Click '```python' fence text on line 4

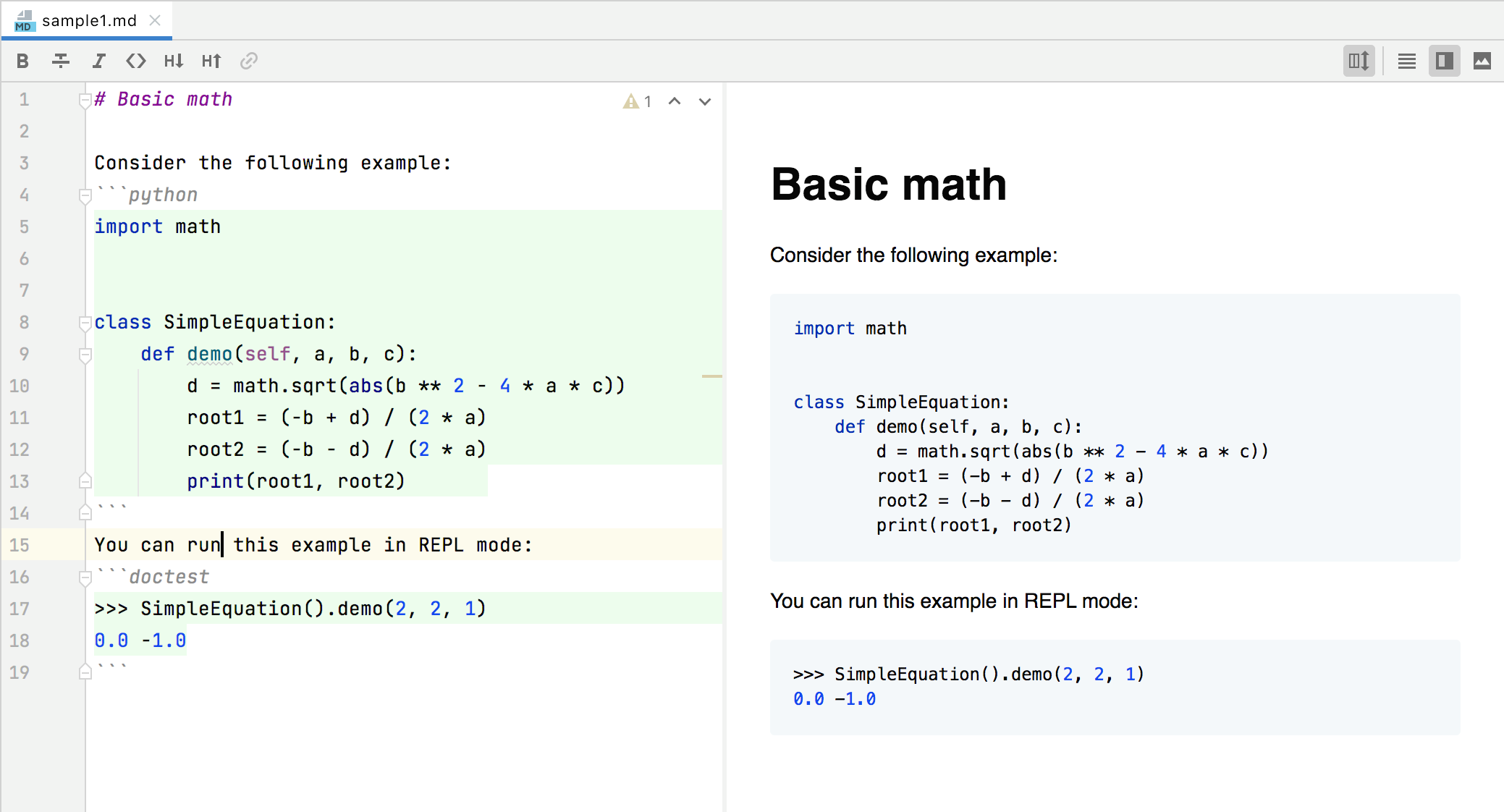pos(146,195)
